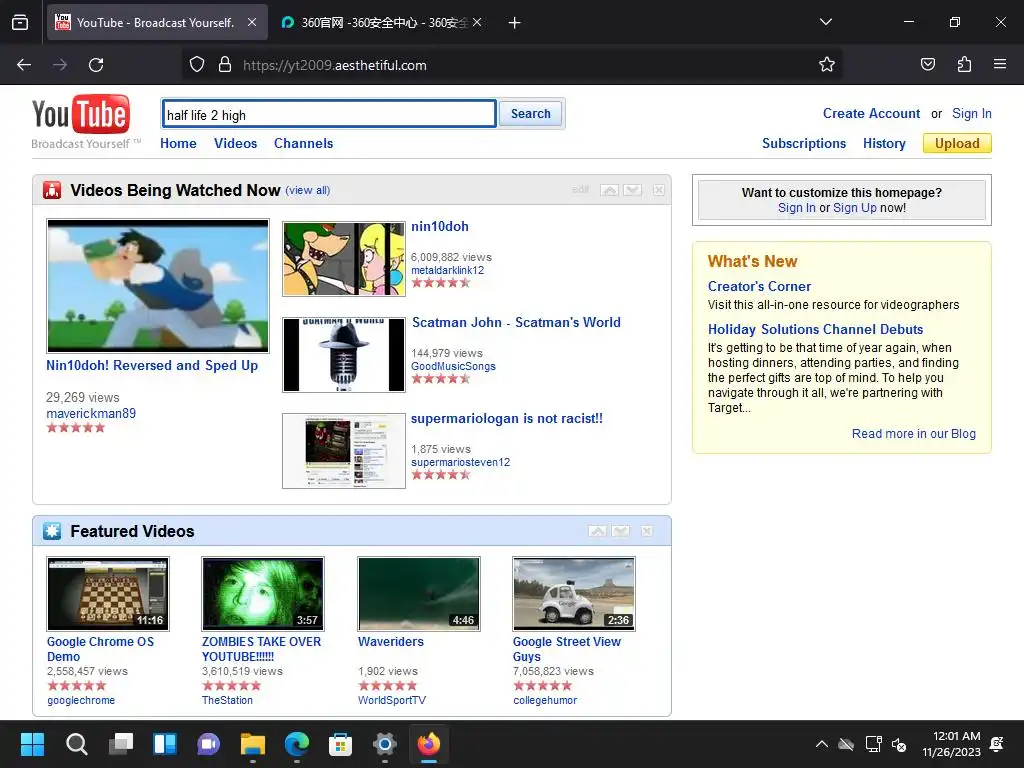Screen dimensions: 1024x768
Task: Open Subscriptions link
Action: 804,143
